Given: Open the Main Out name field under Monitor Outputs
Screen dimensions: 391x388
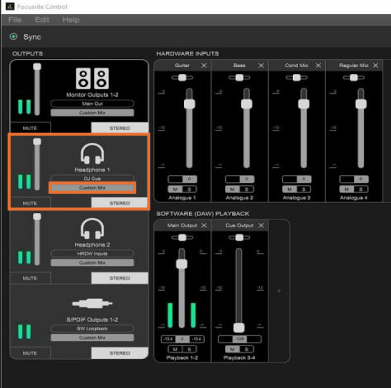Looking at the screenshot, I should (92, 104).
